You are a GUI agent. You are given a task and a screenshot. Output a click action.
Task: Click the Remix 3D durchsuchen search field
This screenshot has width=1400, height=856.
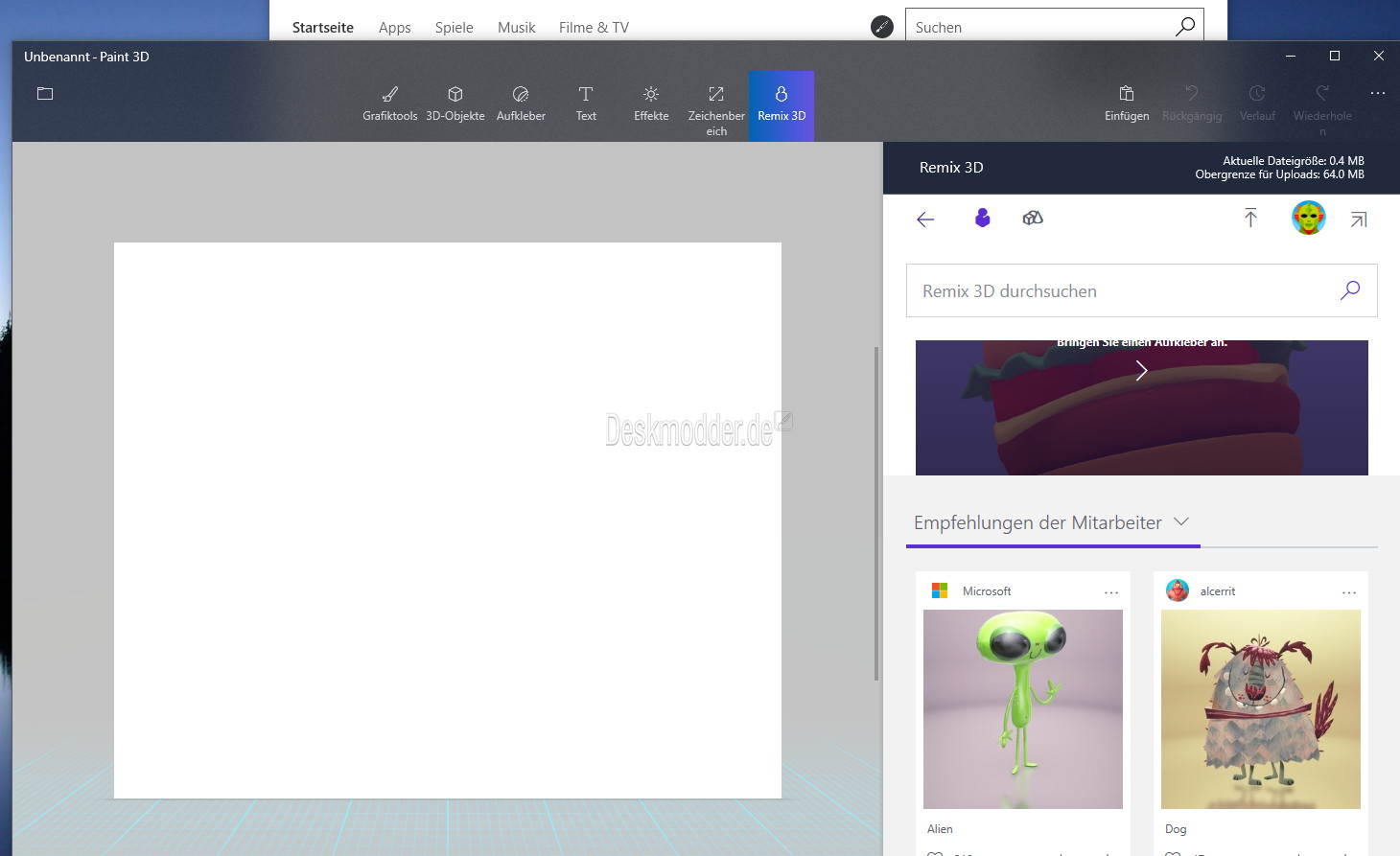pyautogui.click(x=1141, y=290)
